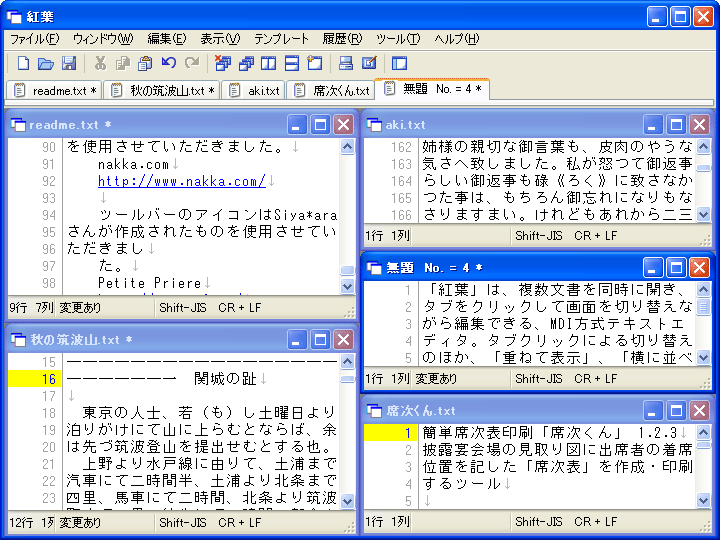
Task: Click scroll up arrow in 秋の筑波山.txt
Action: (x=348, y=362)
